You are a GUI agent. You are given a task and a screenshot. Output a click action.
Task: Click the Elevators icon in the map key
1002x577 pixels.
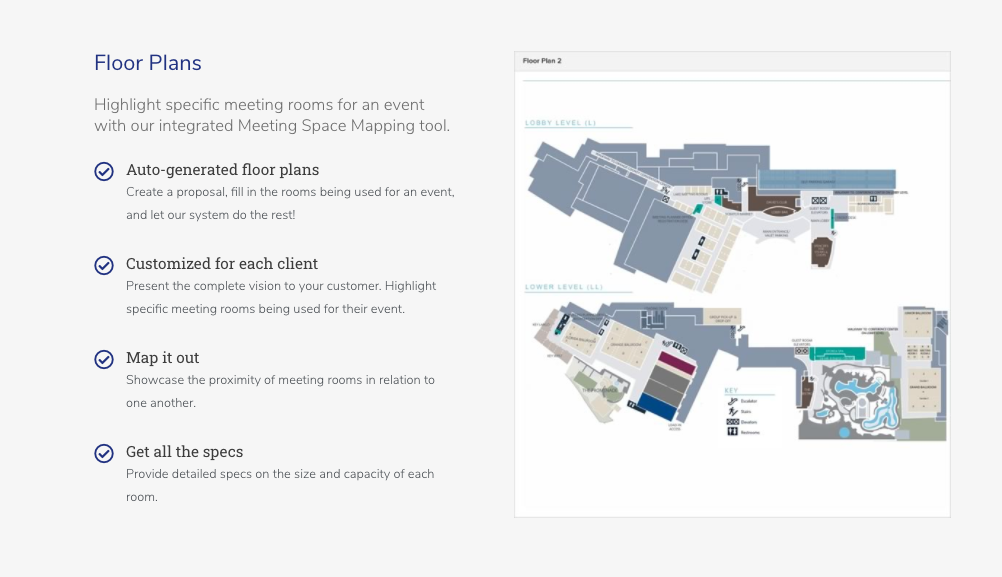point(732,422)
